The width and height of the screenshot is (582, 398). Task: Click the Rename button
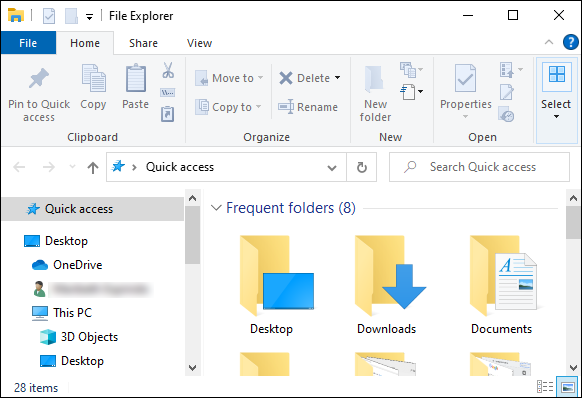tap(308, 107)
